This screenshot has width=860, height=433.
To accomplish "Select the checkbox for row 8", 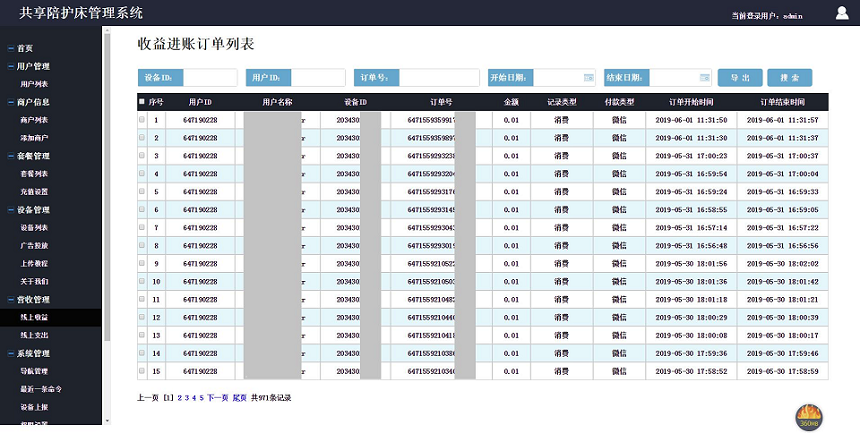I will click(141, 246).
